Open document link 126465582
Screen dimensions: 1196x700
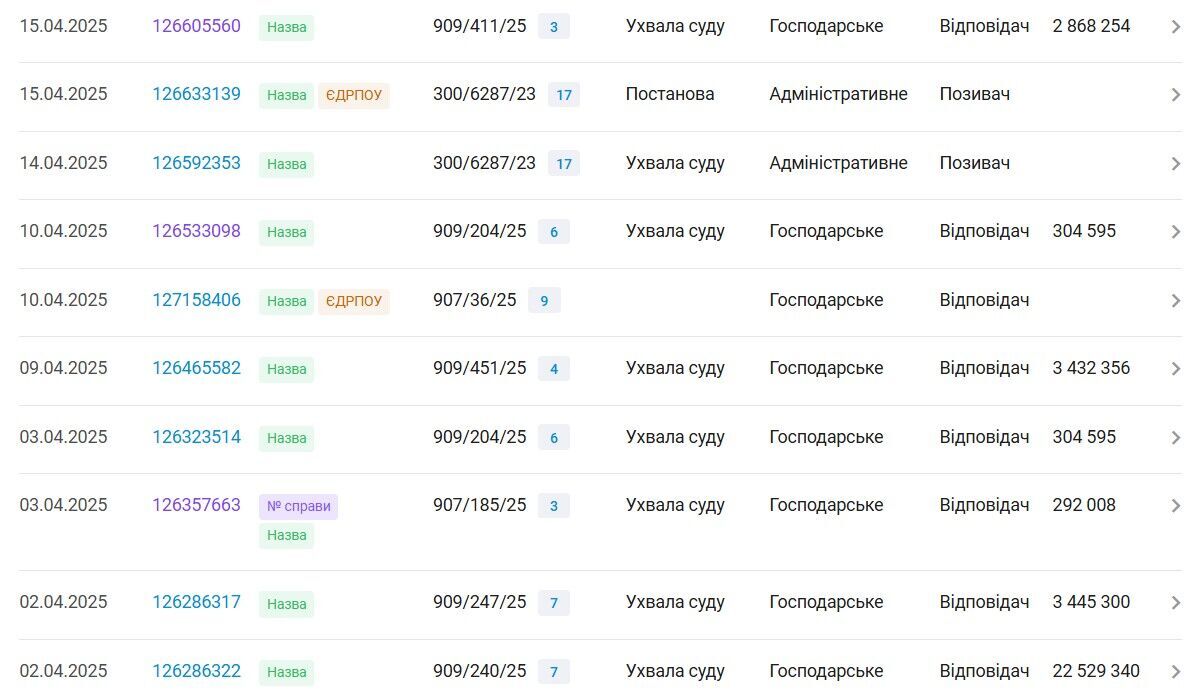(x=196, y=368)
